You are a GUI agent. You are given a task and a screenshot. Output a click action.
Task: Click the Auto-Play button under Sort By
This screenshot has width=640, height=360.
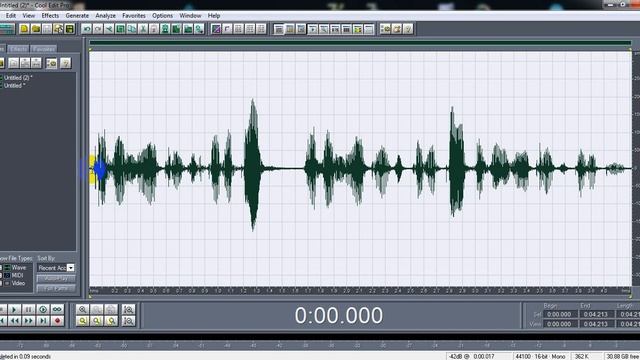[56, 278]
